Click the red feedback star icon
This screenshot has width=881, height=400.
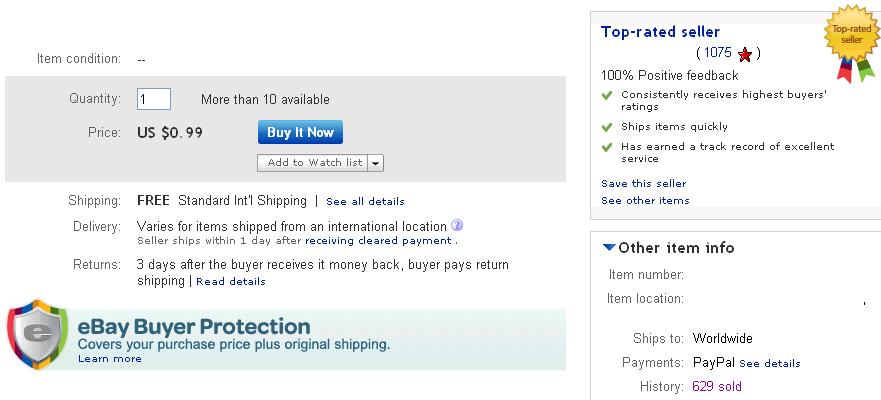pos(745,53)
